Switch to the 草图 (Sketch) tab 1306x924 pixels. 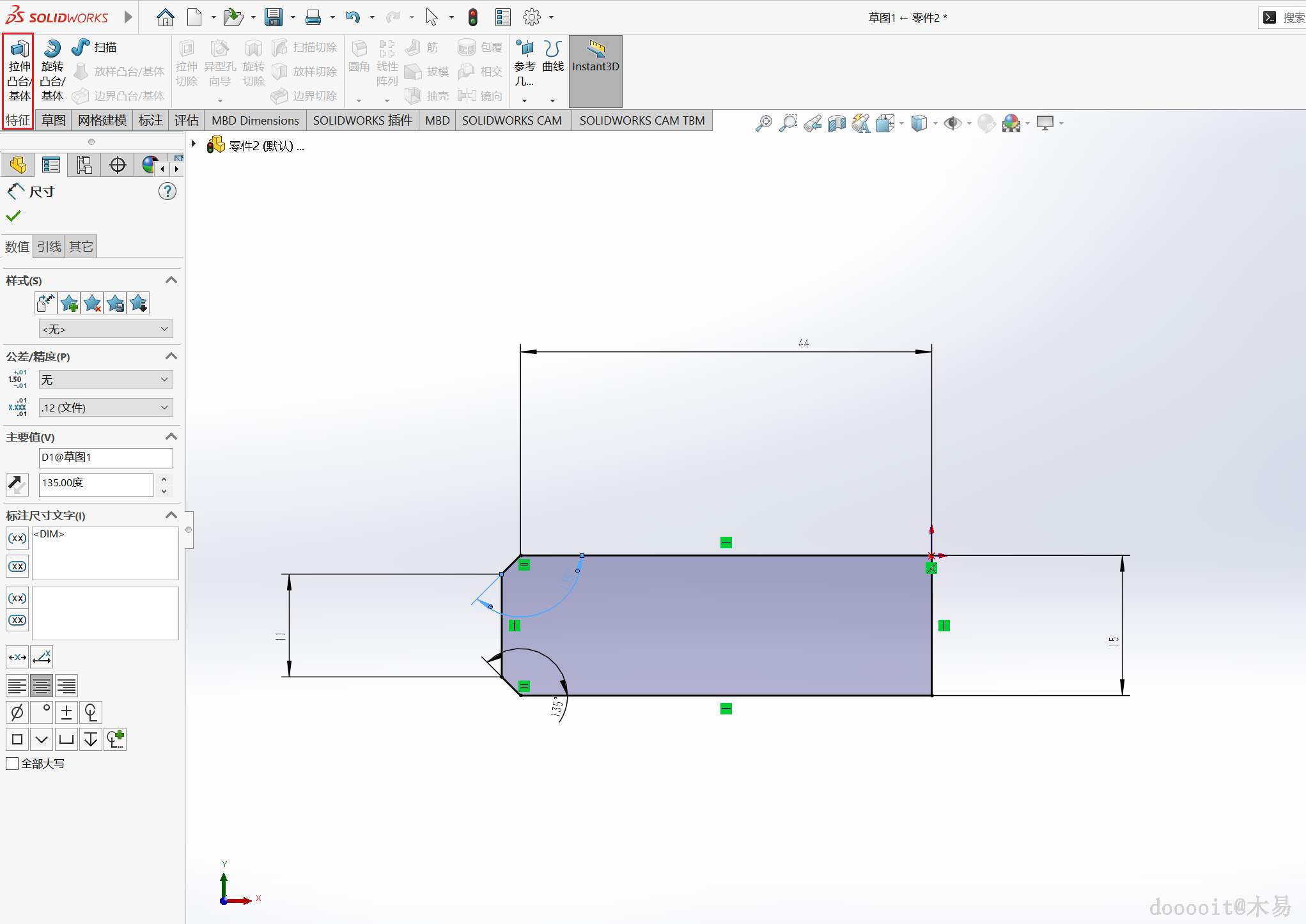54,120
